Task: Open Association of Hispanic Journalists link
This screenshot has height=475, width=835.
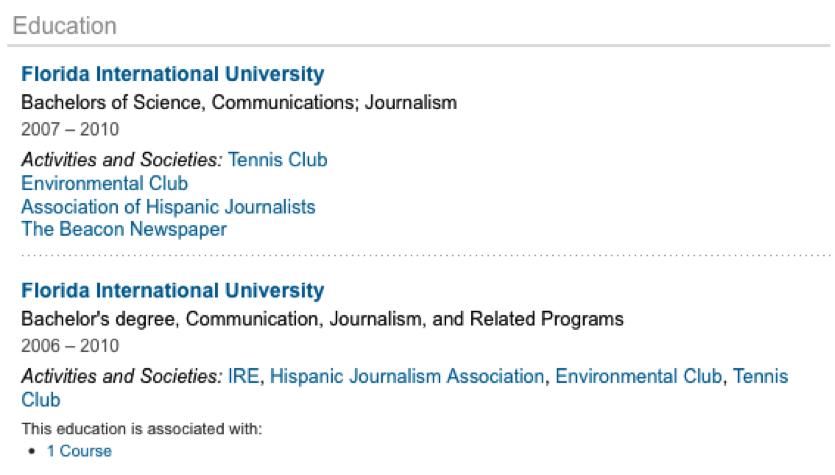Action: [x=168, y=207]
